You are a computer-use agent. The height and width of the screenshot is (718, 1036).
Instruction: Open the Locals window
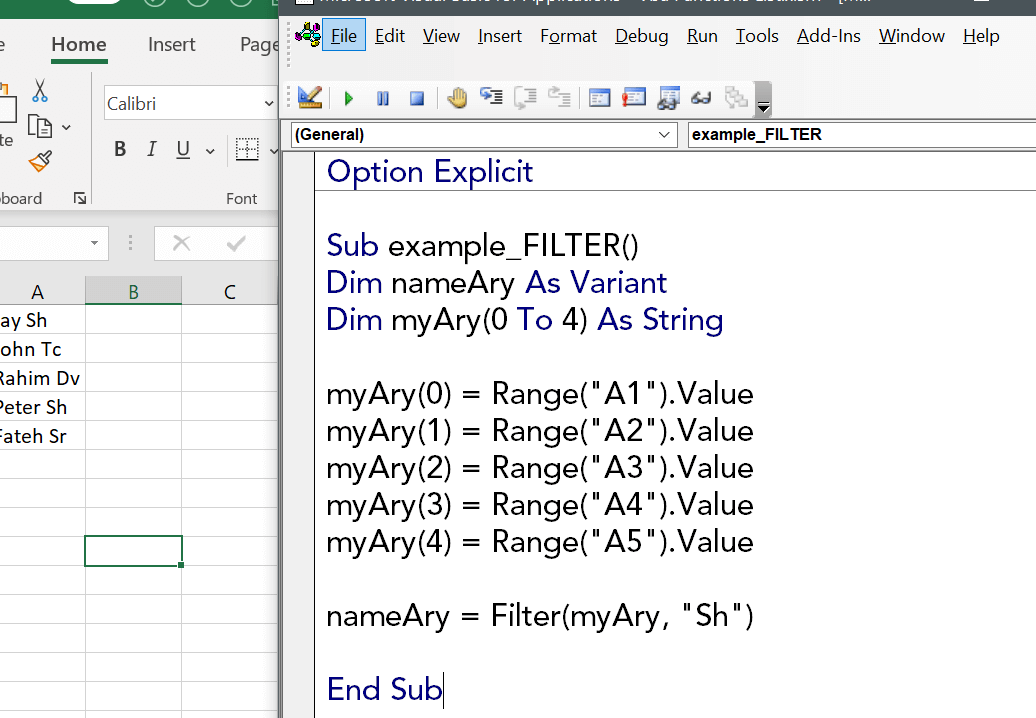pyautogui.click(x=599, y=98)
